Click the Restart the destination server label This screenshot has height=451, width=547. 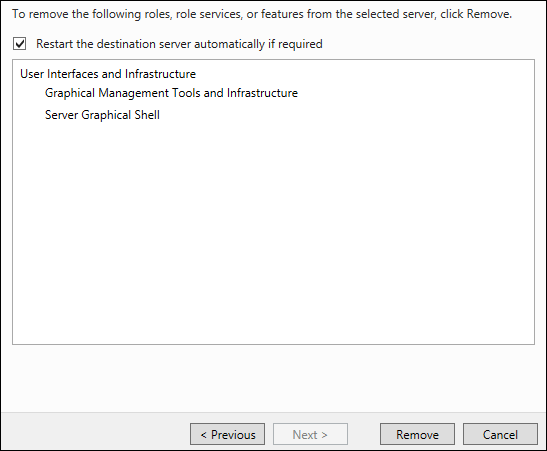(179, 44)
